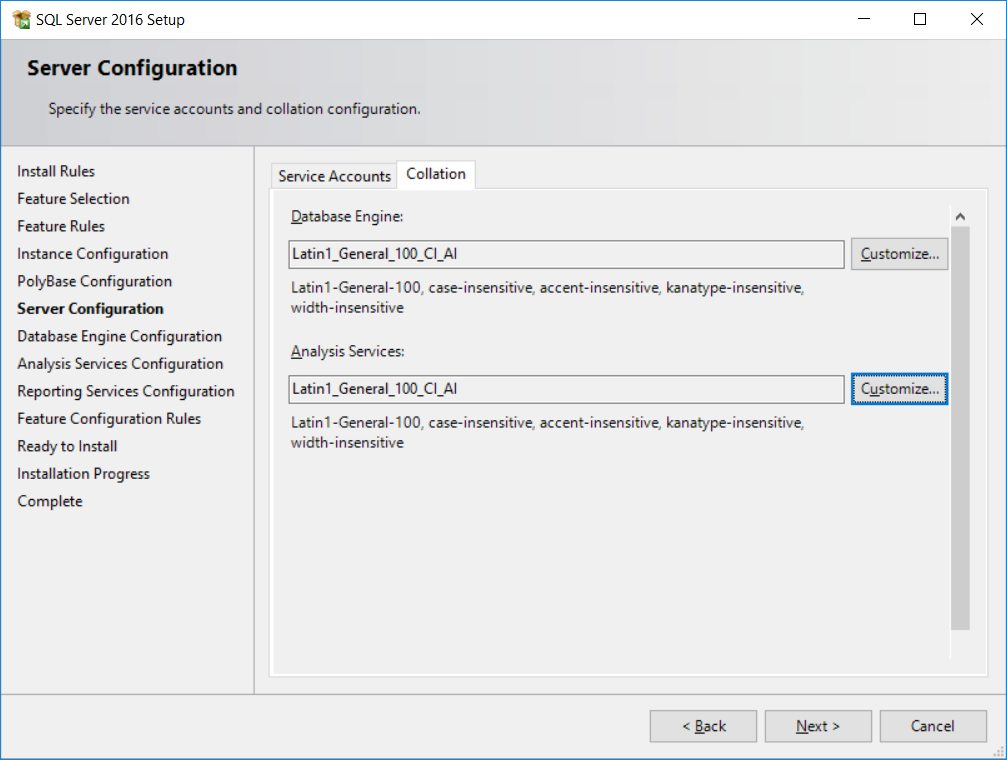The image size is (1007, 760).
Task: Switch to the Service Accounts tab
Action: click(334, 175)
